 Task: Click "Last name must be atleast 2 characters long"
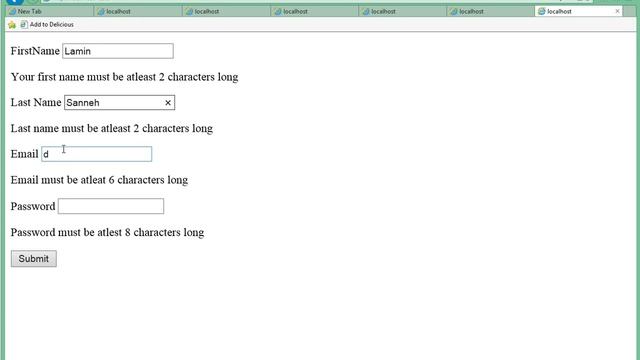[112, 129]
